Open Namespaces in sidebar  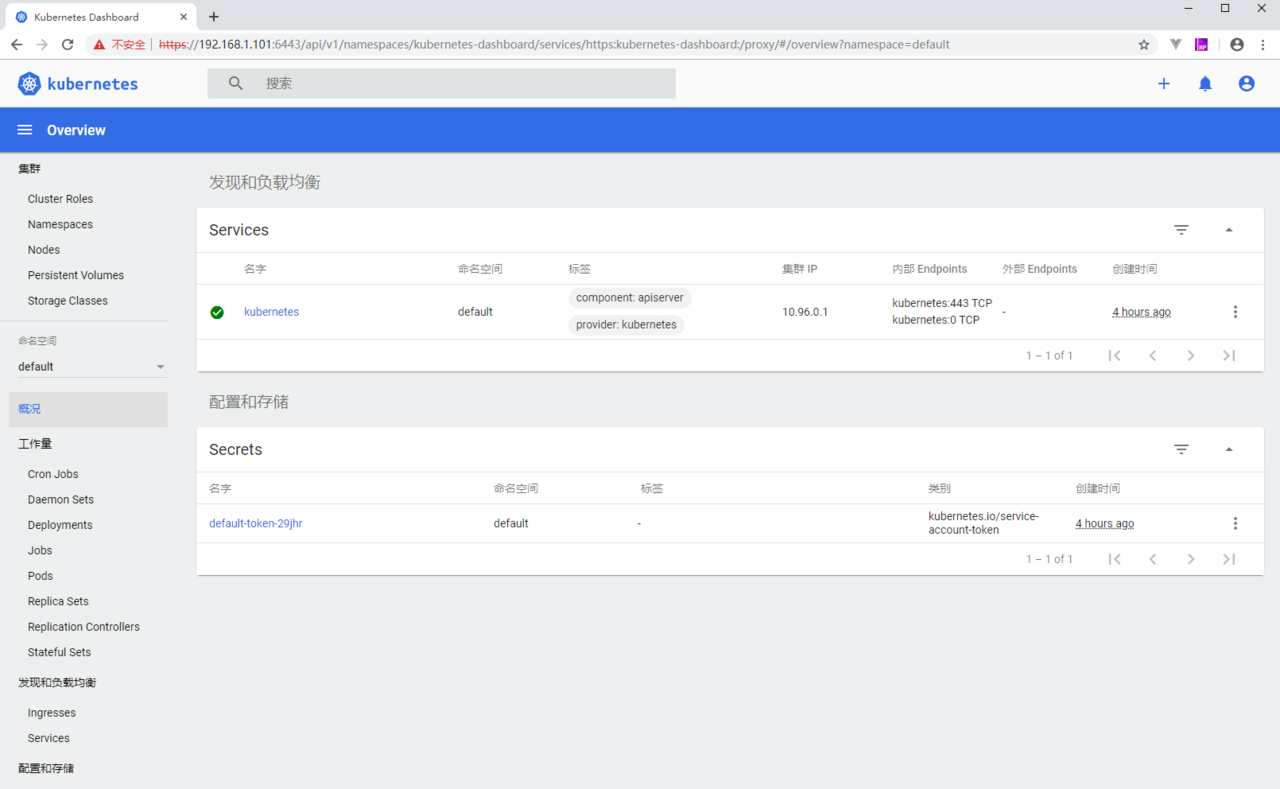[60, 225]
